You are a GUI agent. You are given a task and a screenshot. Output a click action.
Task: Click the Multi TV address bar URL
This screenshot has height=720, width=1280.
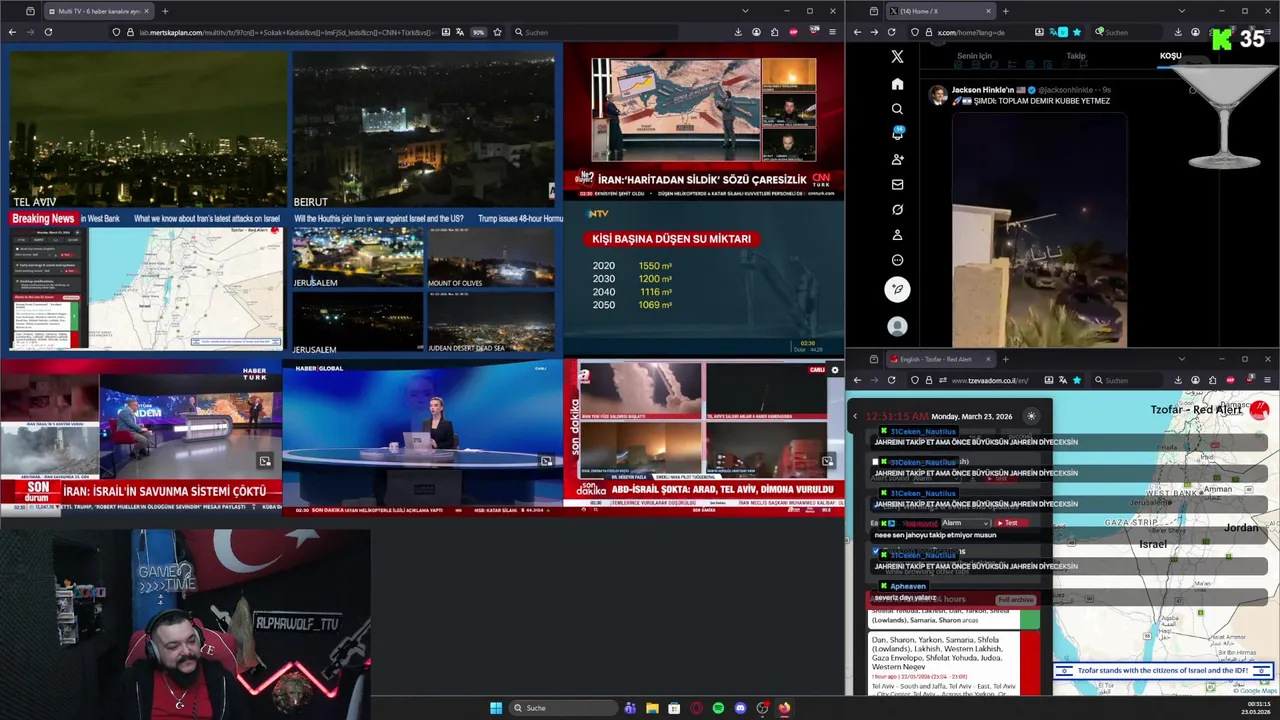tap(286, 32)
